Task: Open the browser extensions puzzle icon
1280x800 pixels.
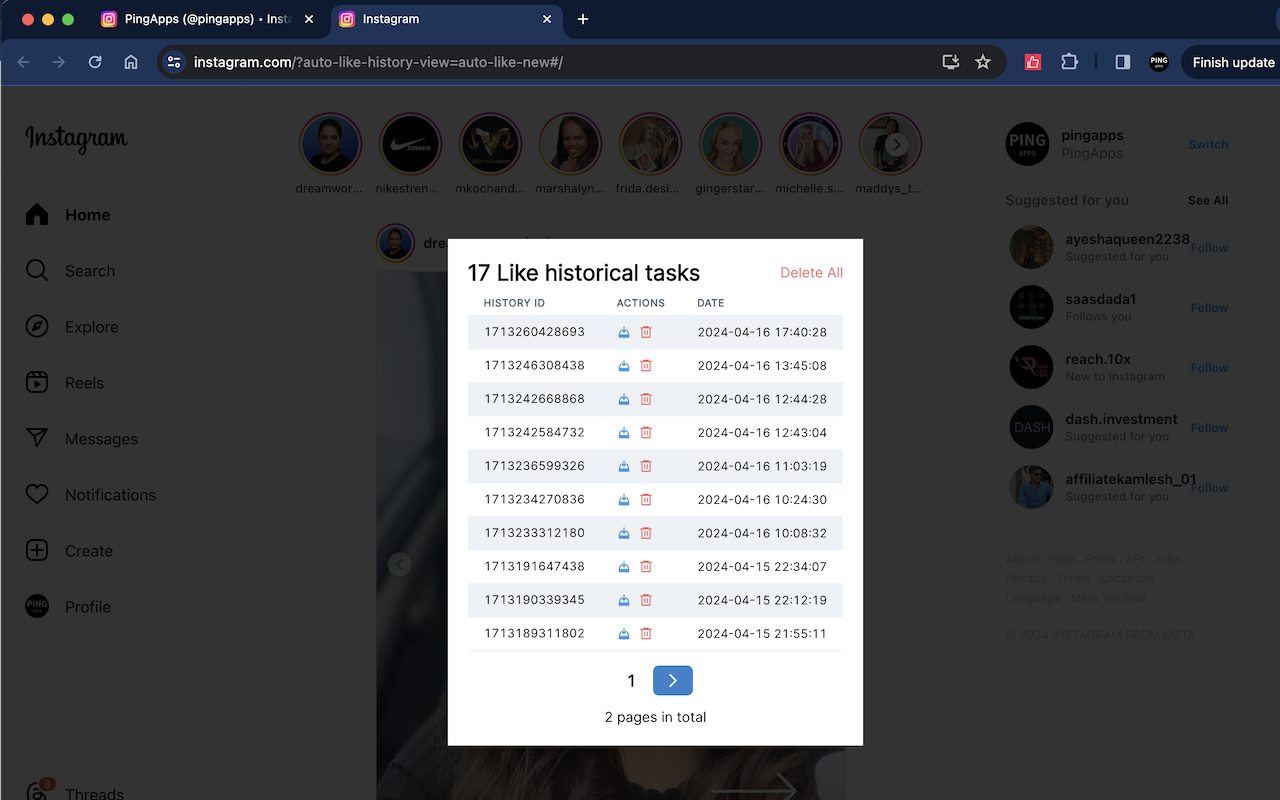Action: coord(1070,61)
